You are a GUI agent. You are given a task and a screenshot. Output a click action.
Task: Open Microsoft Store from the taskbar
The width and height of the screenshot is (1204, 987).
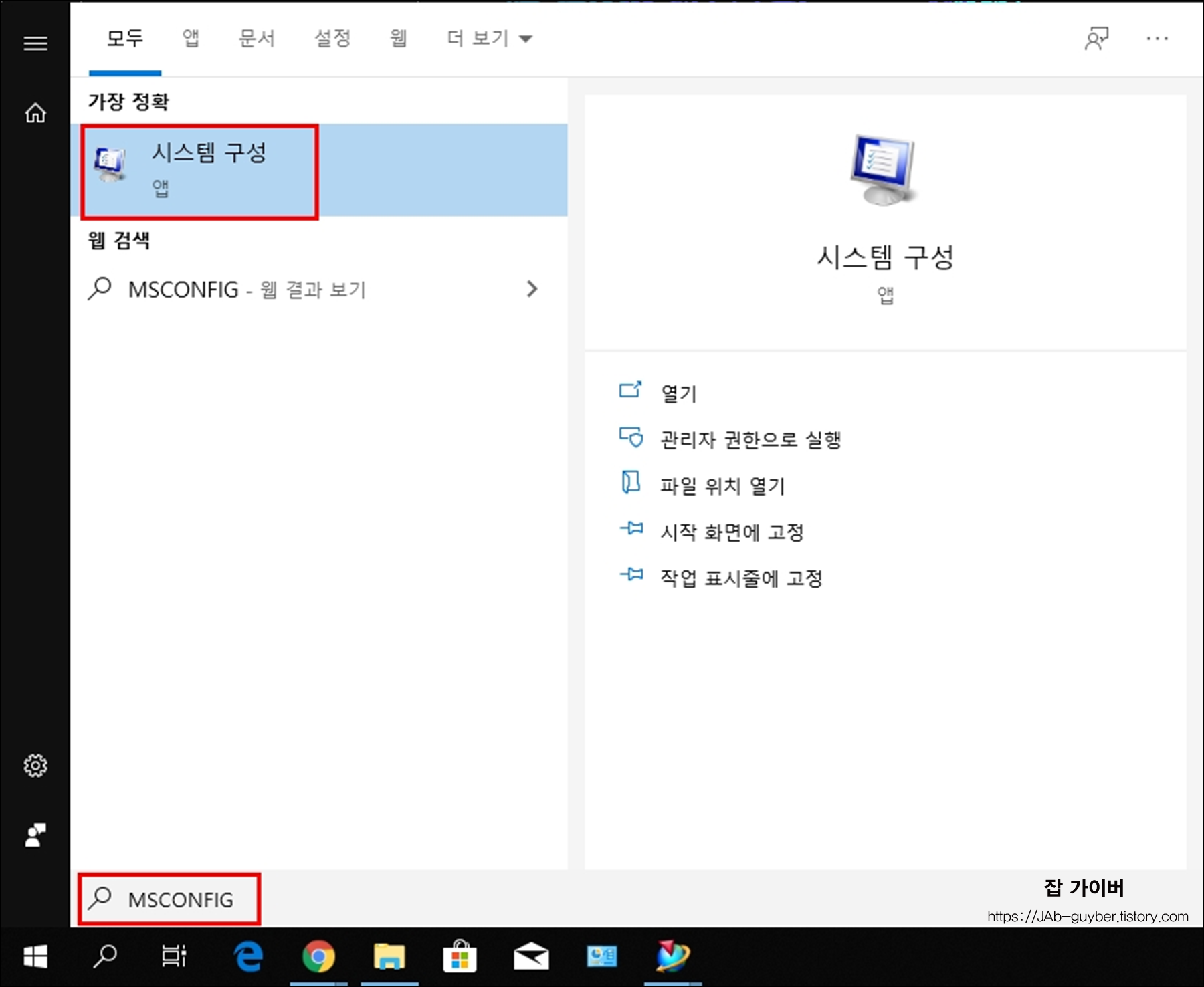coord(460,956)
